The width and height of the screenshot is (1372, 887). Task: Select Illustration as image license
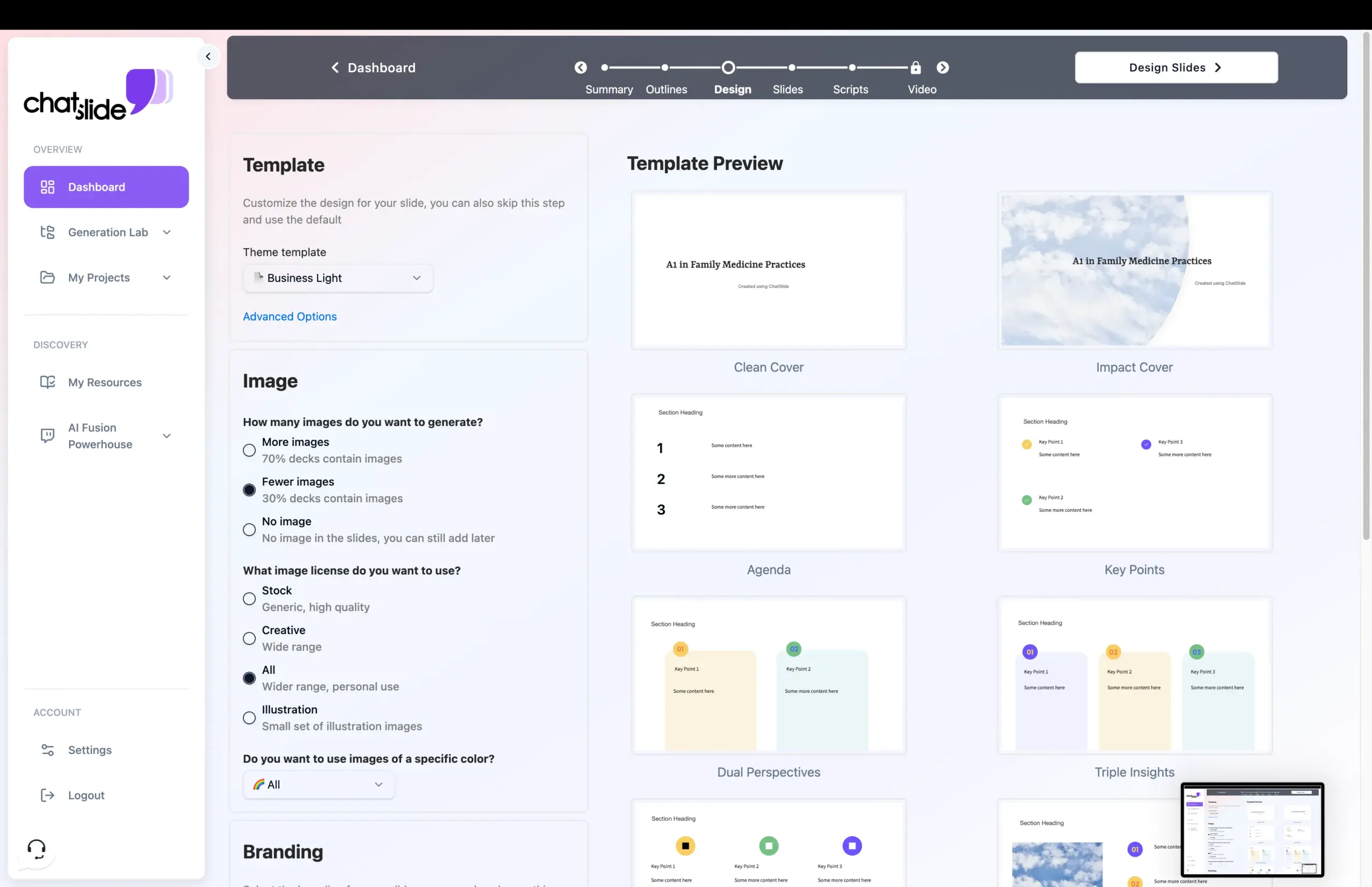(249, 718)
